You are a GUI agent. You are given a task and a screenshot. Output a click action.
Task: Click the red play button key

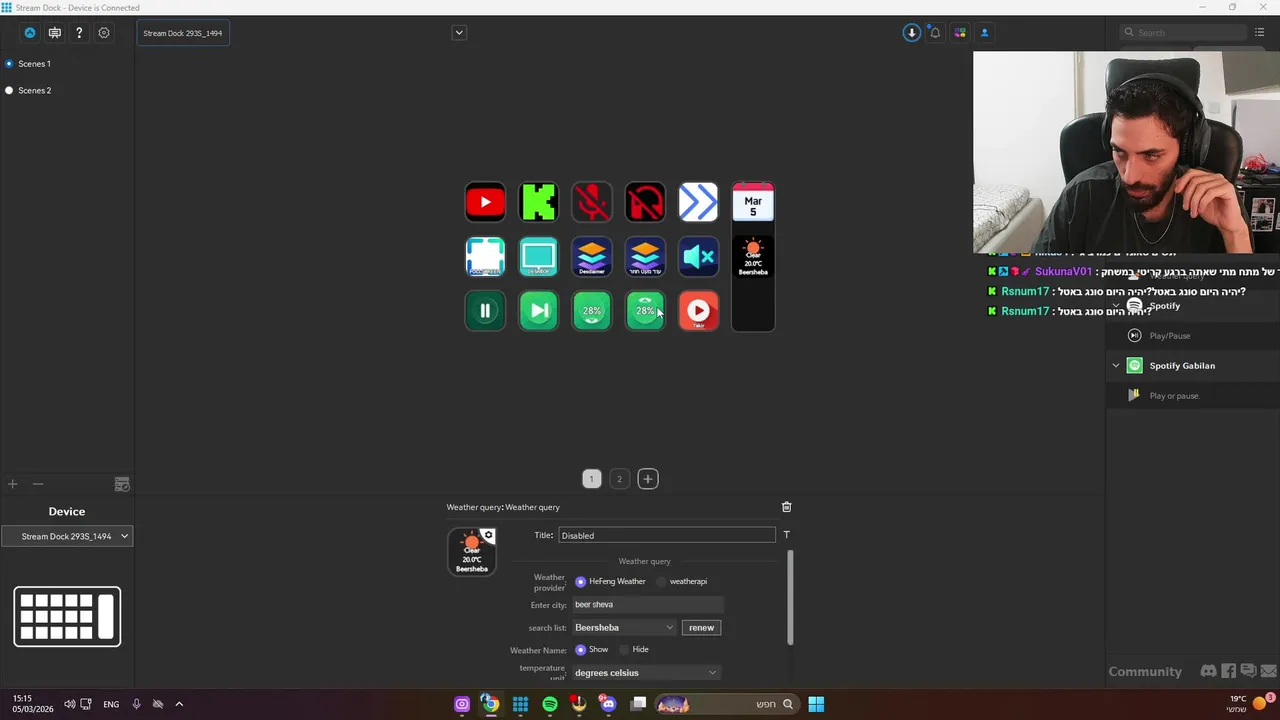click(698, 310)
